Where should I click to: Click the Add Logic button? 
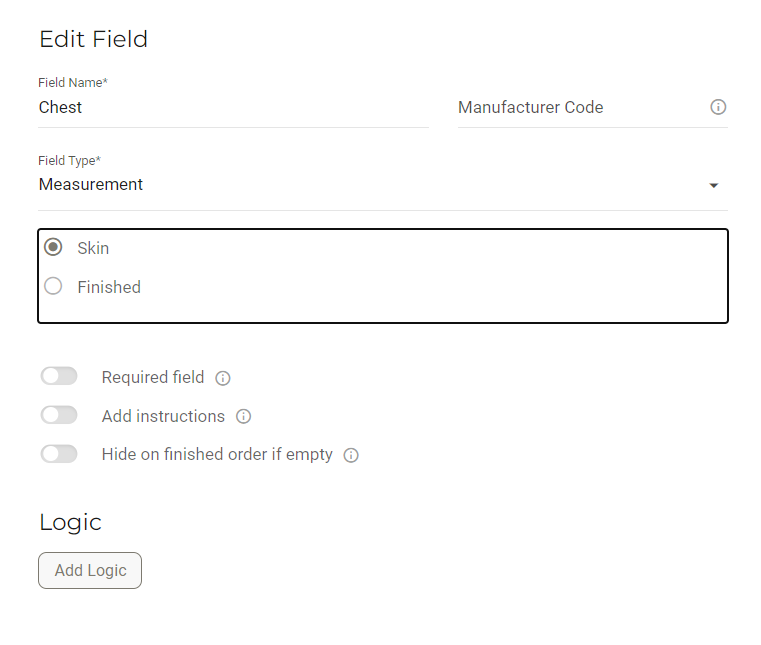(90, 570)
